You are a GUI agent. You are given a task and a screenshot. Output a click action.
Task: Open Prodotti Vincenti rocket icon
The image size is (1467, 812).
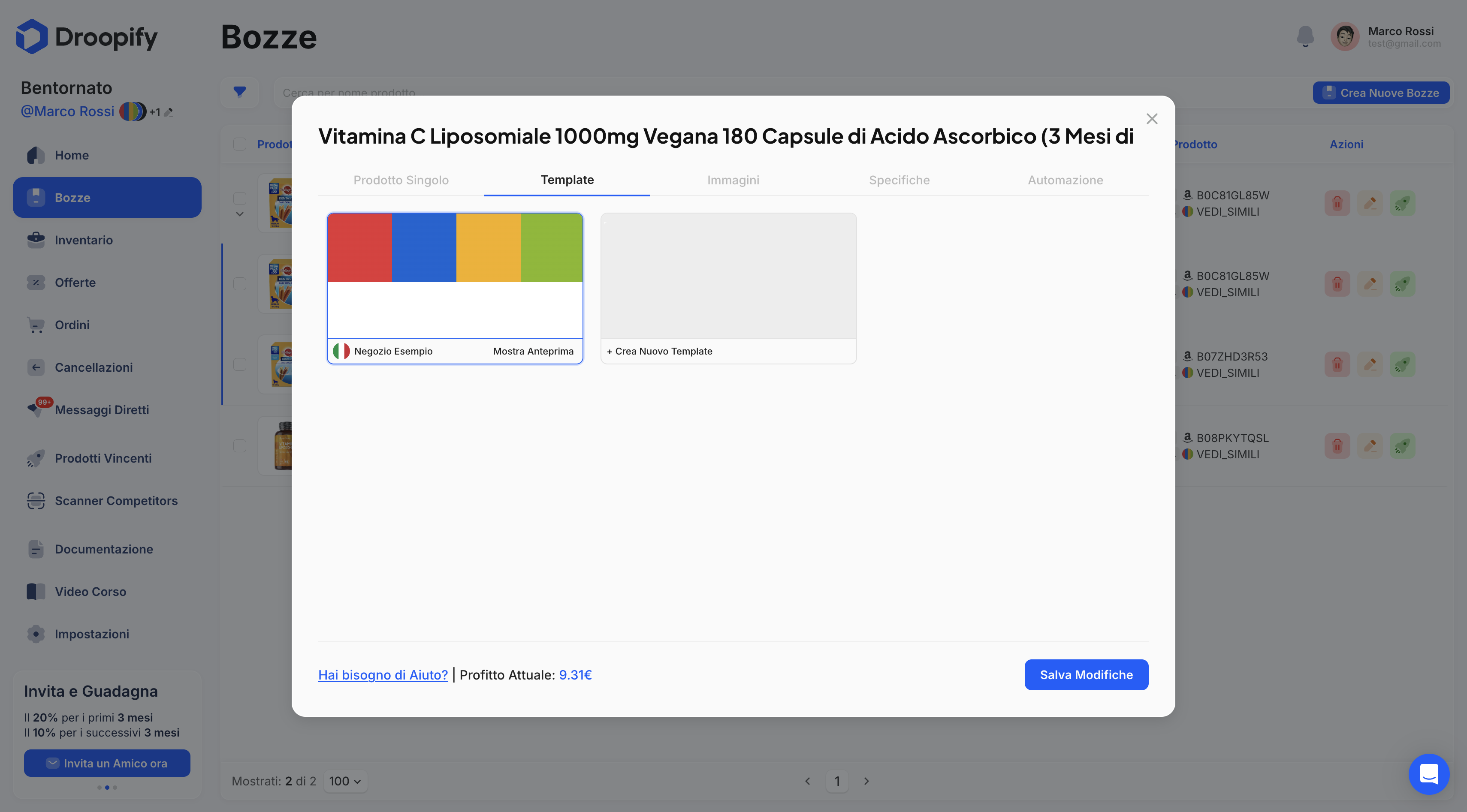pos(36,458)
